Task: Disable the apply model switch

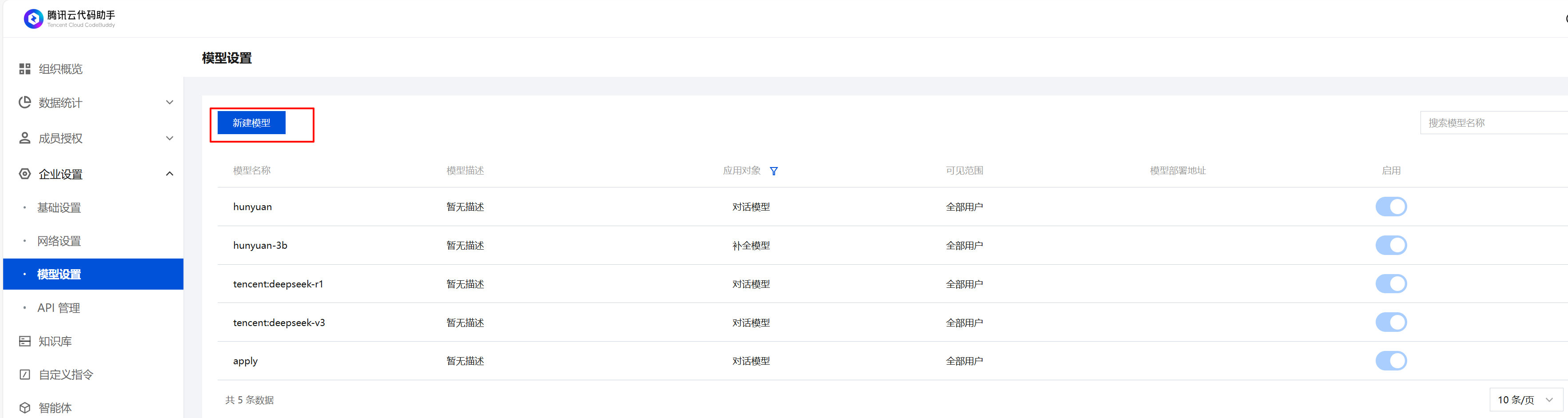Action: 1391,361
